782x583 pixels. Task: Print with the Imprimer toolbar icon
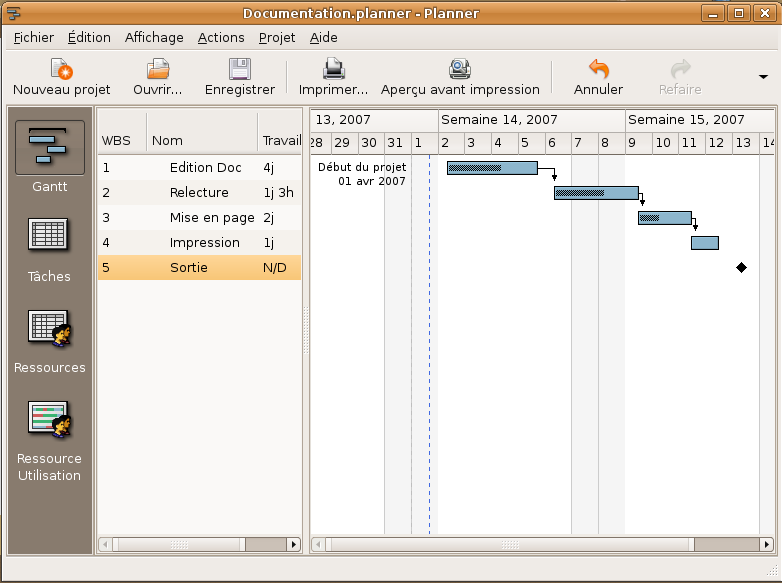333,70
